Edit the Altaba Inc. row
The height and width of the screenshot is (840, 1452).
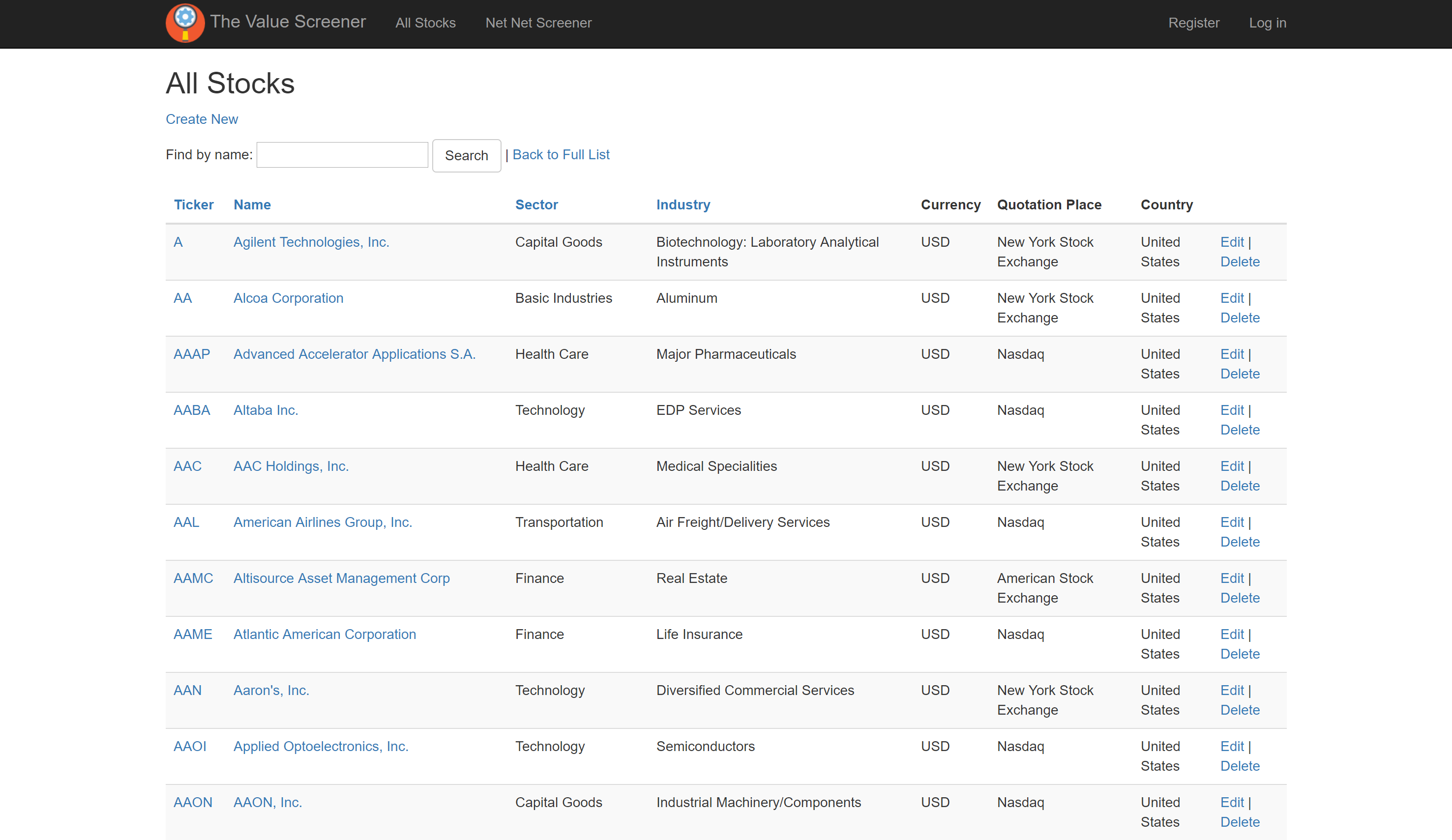tap(1232, 409)
